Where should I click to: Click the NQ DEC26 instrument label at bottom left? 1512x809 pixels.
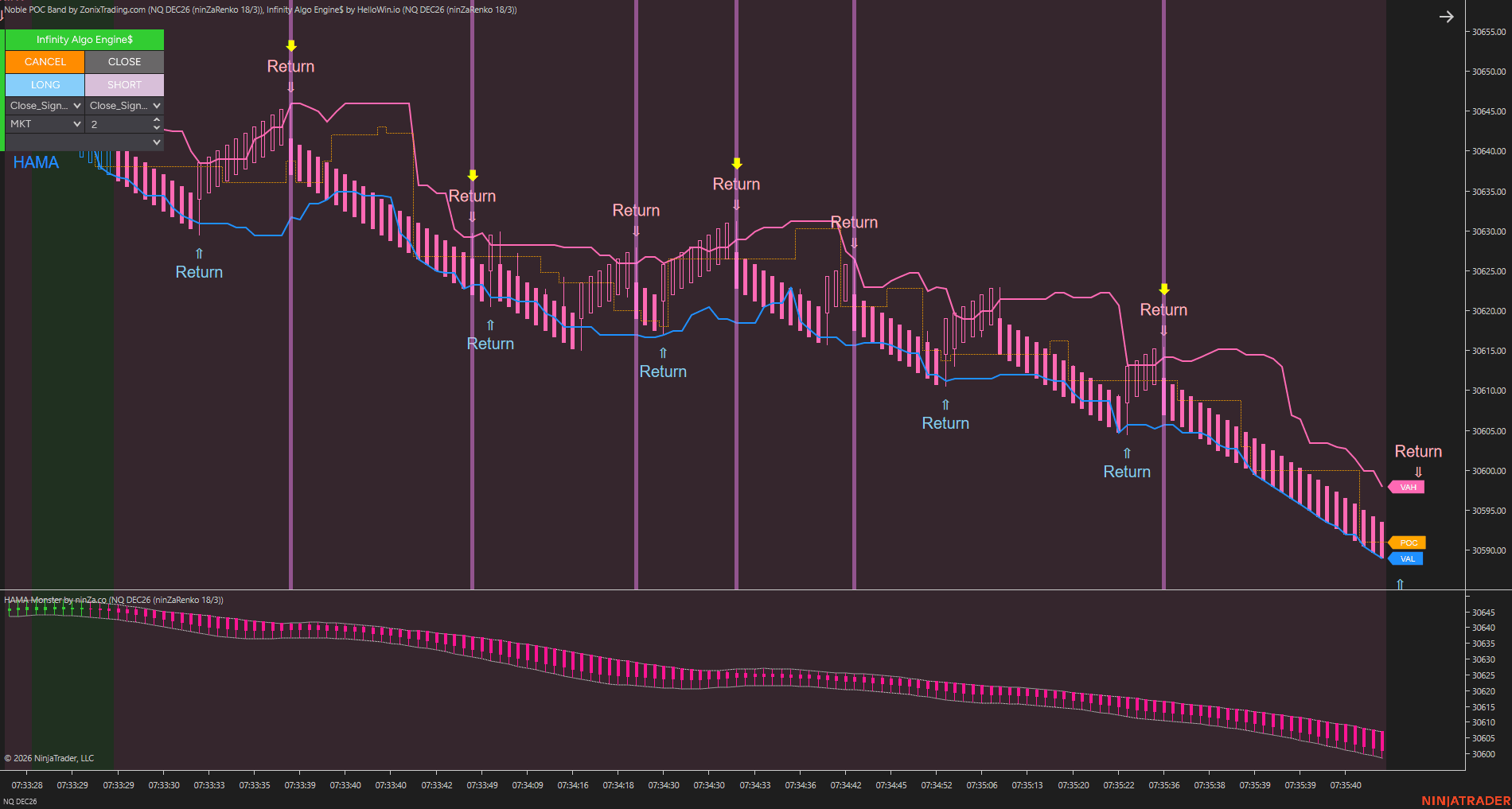coord(20,802)
